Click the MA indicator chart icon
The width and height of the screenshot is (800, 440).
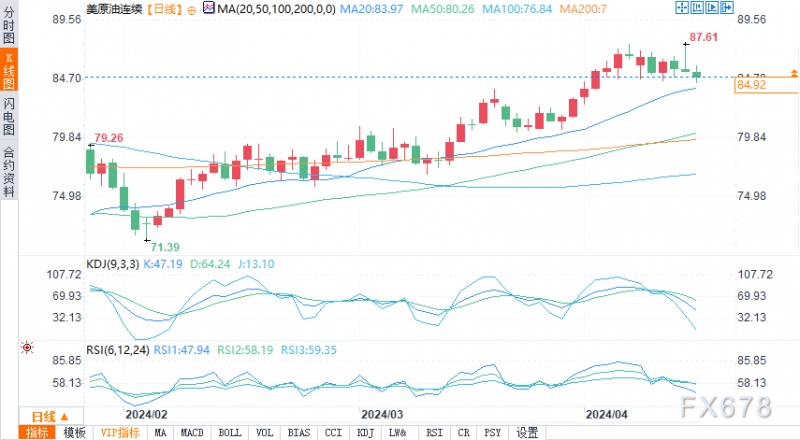pyautogui.click(x=209, y=8)
